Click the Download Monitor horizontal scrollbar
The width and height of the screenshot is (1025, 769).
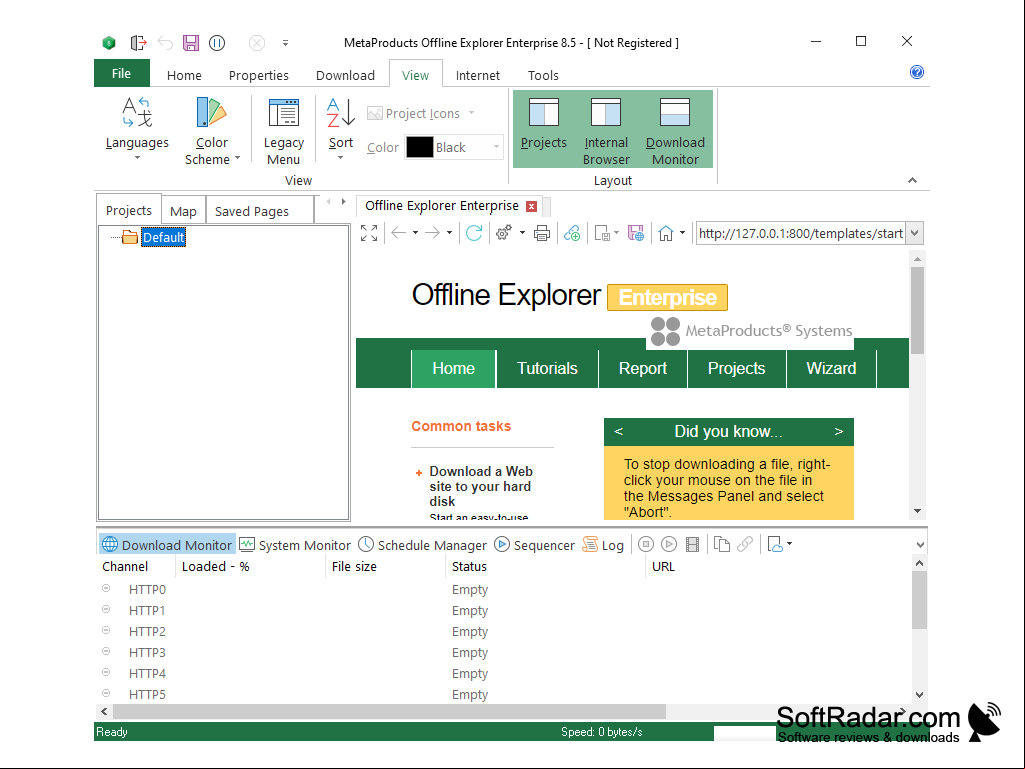click(x=389, y=711)
